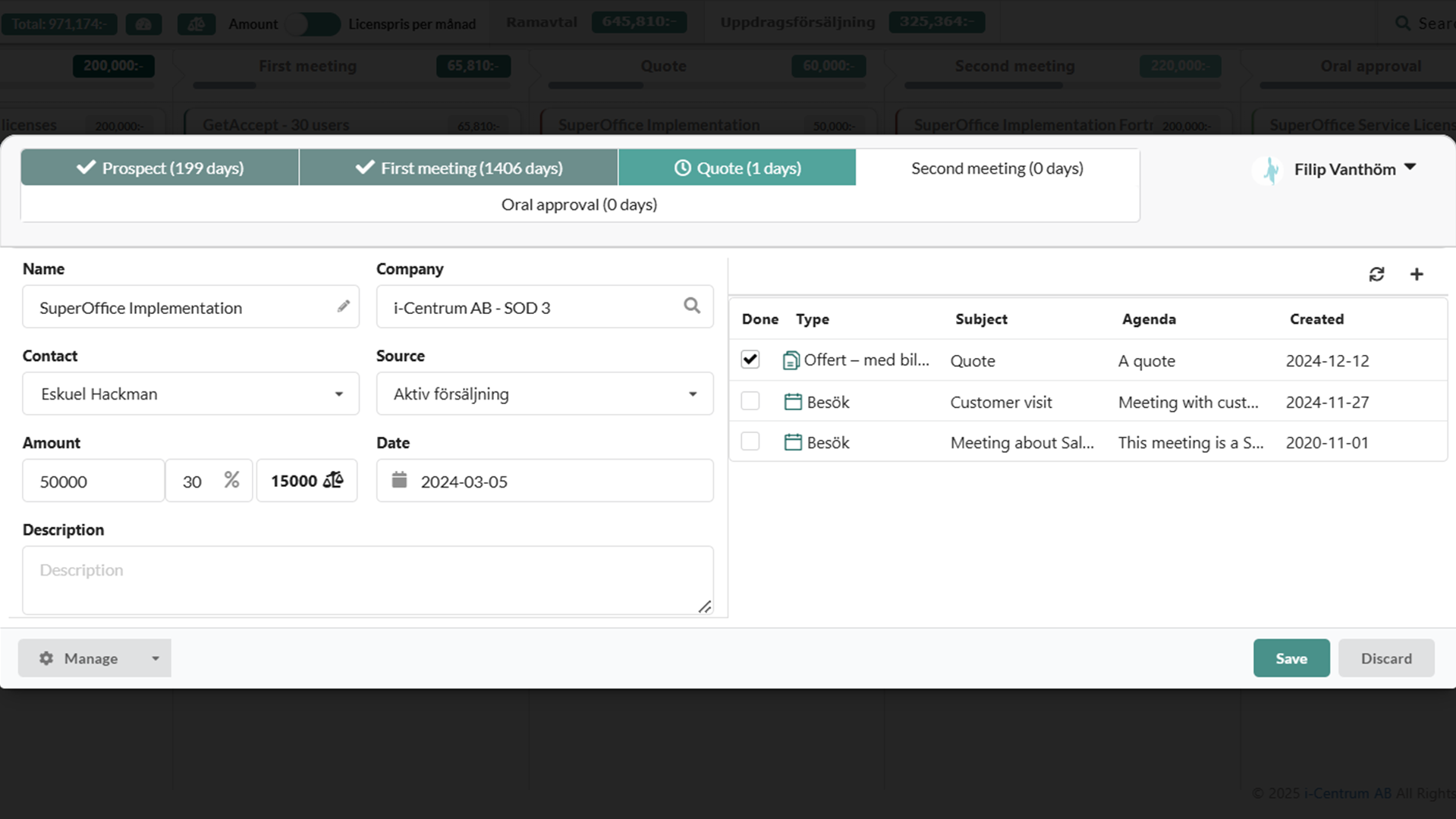The height and width of the screenshot is (819, 1456).
Task: Click the 2024-11-27 created date
Action: click(x=1327, y=403)
